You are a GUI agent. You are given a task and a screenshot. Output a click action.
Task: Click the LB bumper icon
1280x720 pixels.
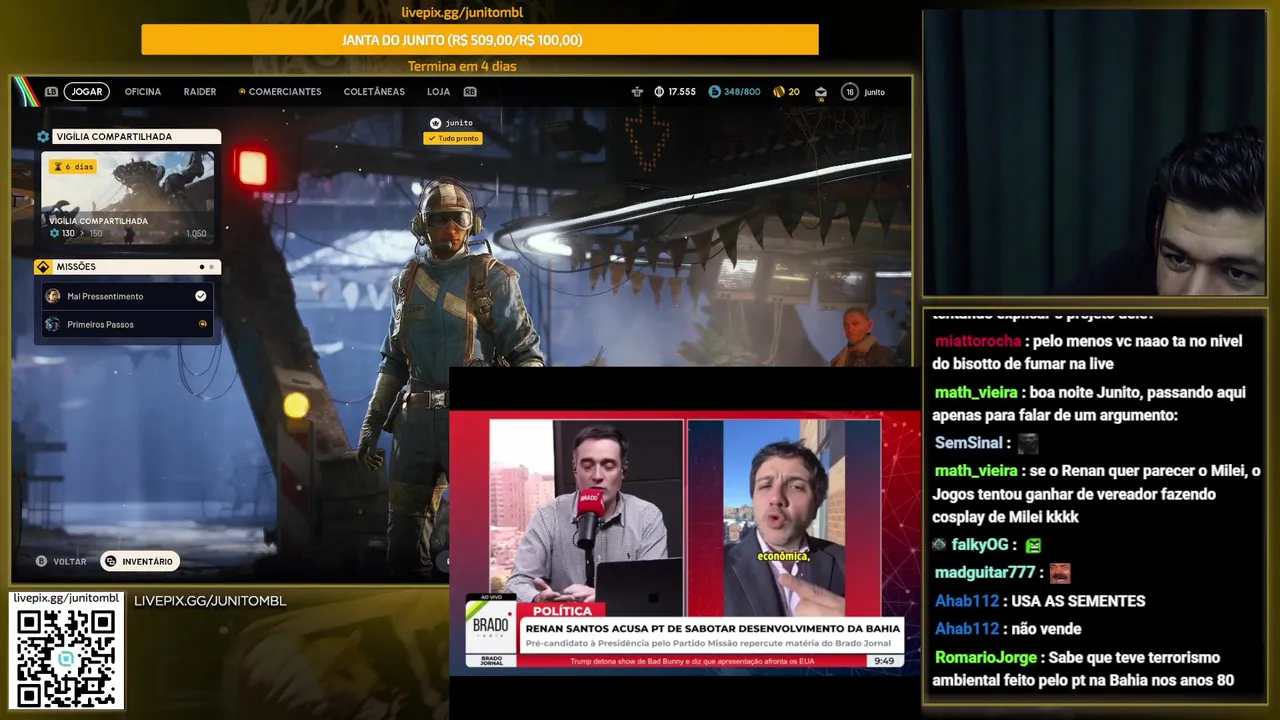coord(51,92)
